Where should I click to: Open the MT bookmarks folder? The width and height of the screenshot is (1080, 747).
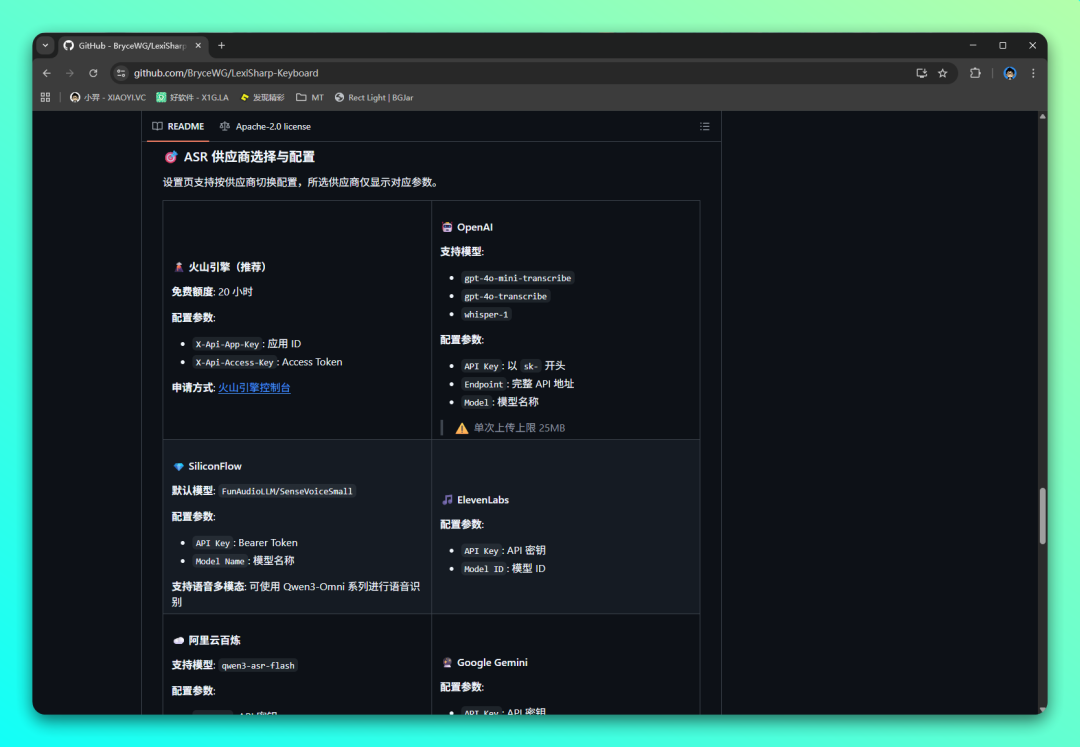[x=309, y=97]
